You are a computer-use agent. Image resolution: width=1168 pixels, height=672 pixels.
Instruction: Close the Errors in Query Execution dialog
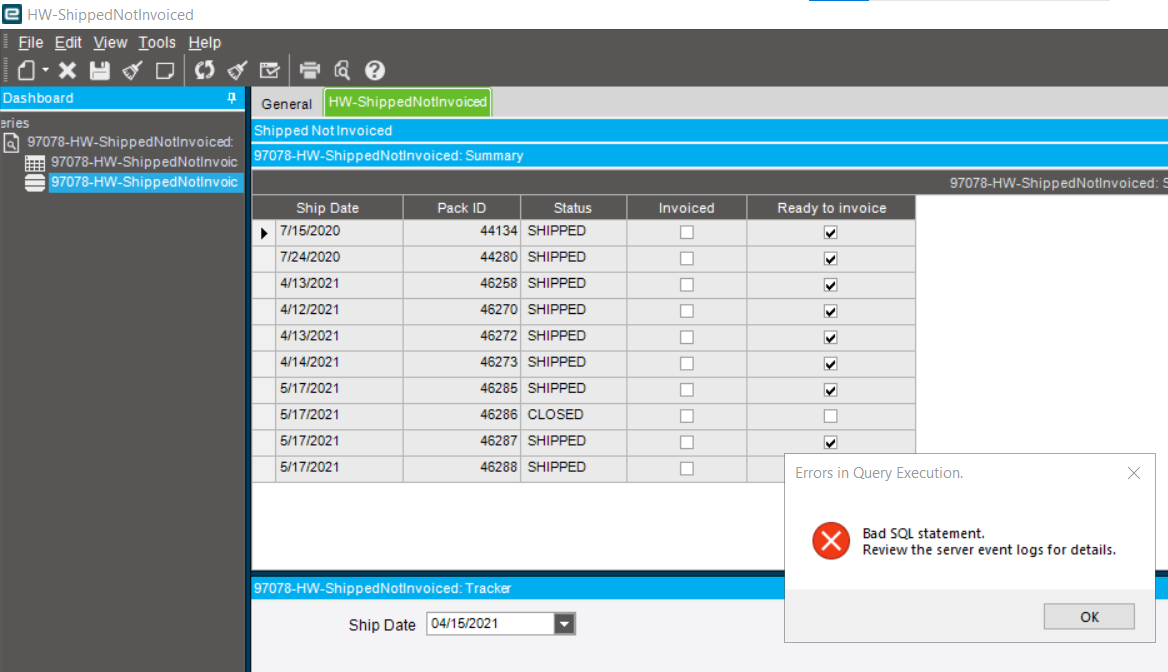[1134, 473]
